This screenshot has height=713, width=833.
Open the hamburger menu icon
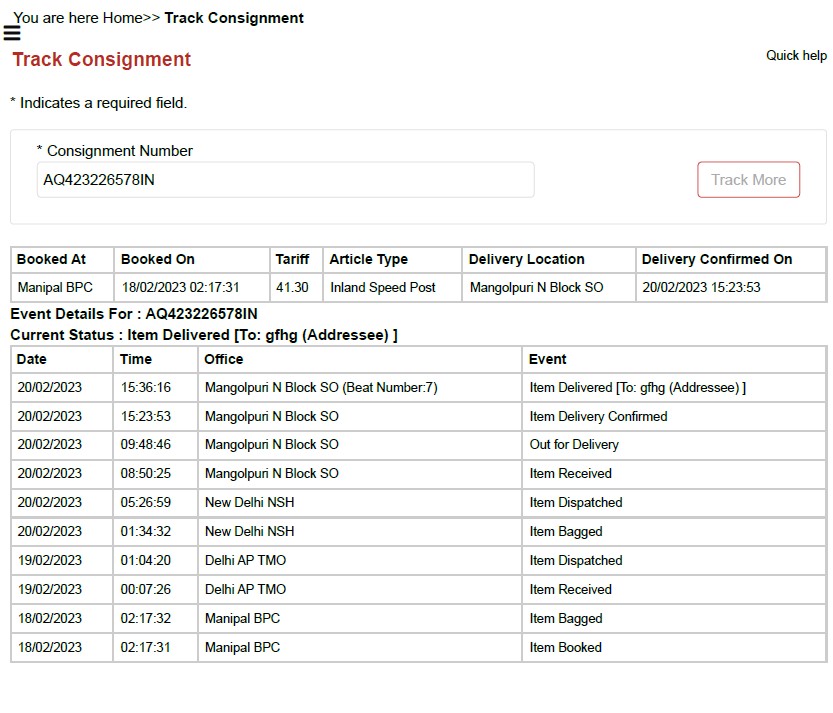point(12,33)
